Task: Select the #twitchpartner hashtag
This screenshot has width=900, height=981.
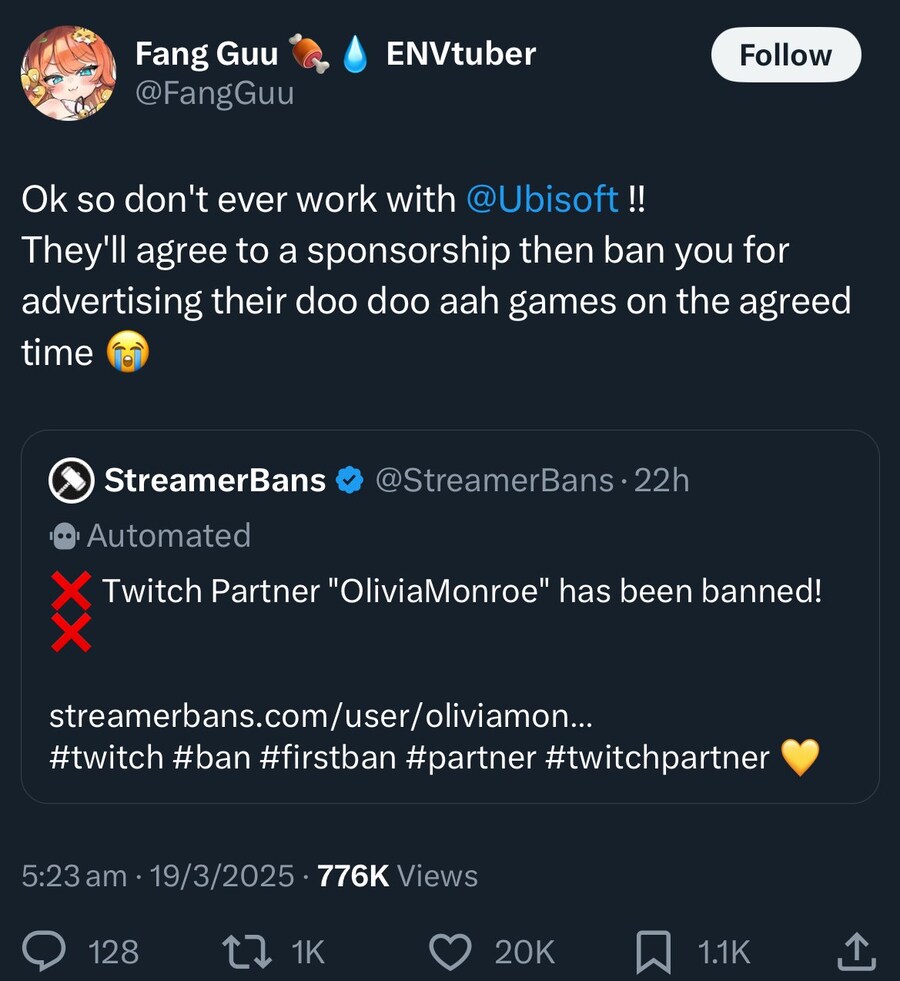Action: (657, 757)
